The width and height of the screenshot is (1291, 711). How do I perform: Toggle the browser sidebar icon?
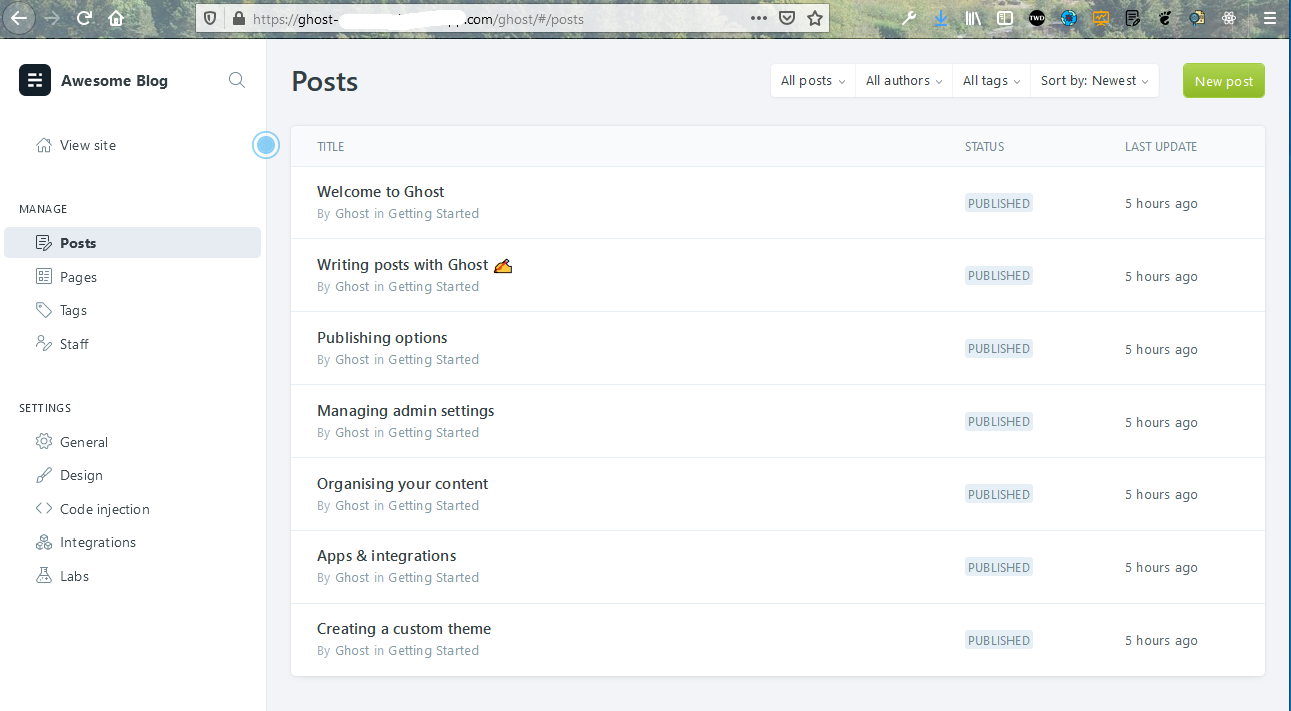click(1005, 18)
